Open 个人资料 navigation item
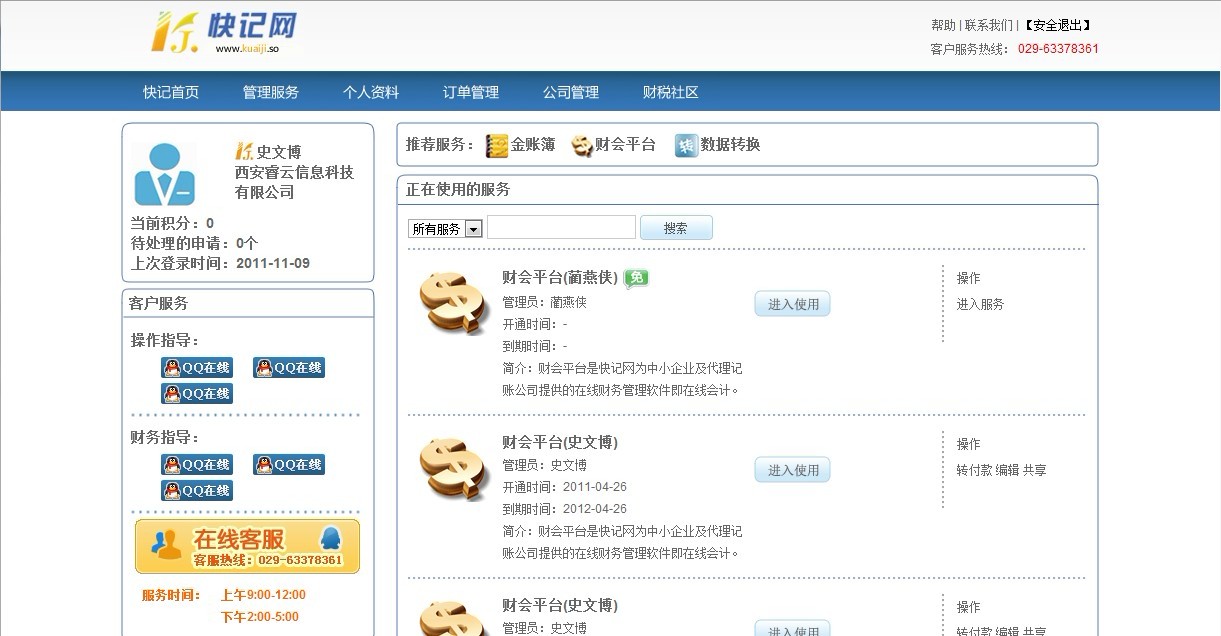This screenshot has width=1221, height=636. coord(371,92)
